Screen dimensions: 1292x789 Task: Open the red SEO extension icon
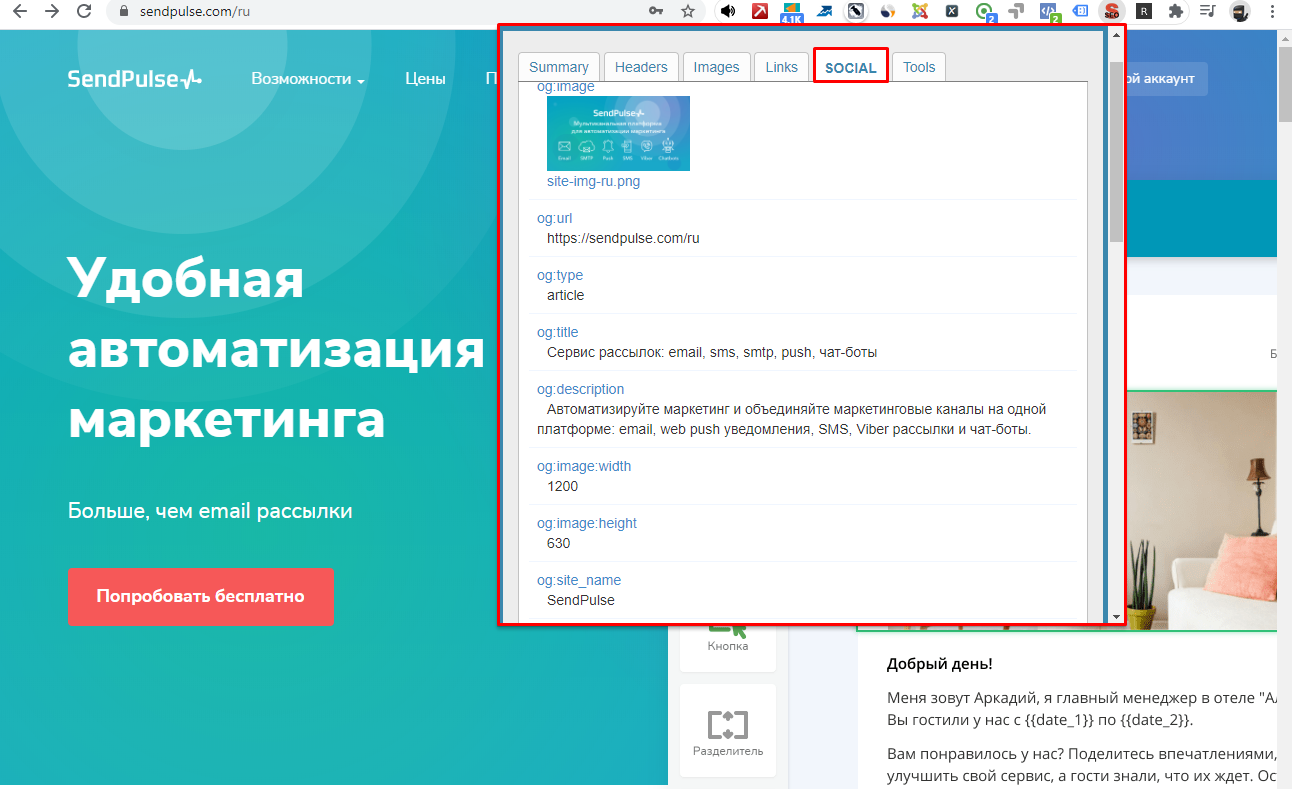pos(1111,12)
